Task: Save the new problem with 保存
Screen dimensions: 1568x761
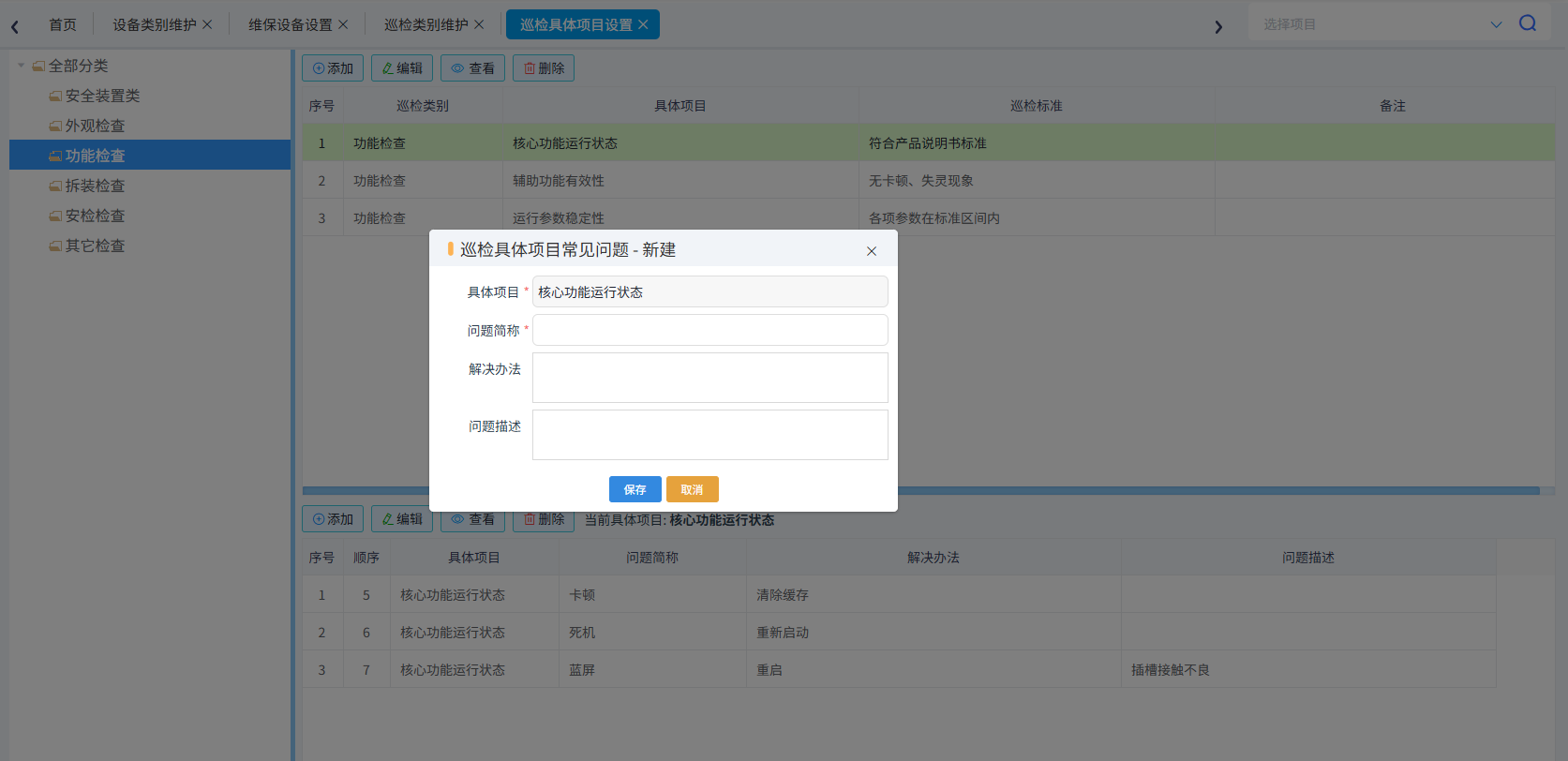Action: (x=635, y=489)
